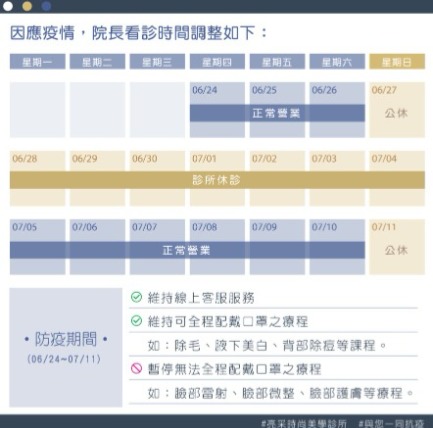
Task: Click the gold 診所休診 banner
Action: (217, 180)
